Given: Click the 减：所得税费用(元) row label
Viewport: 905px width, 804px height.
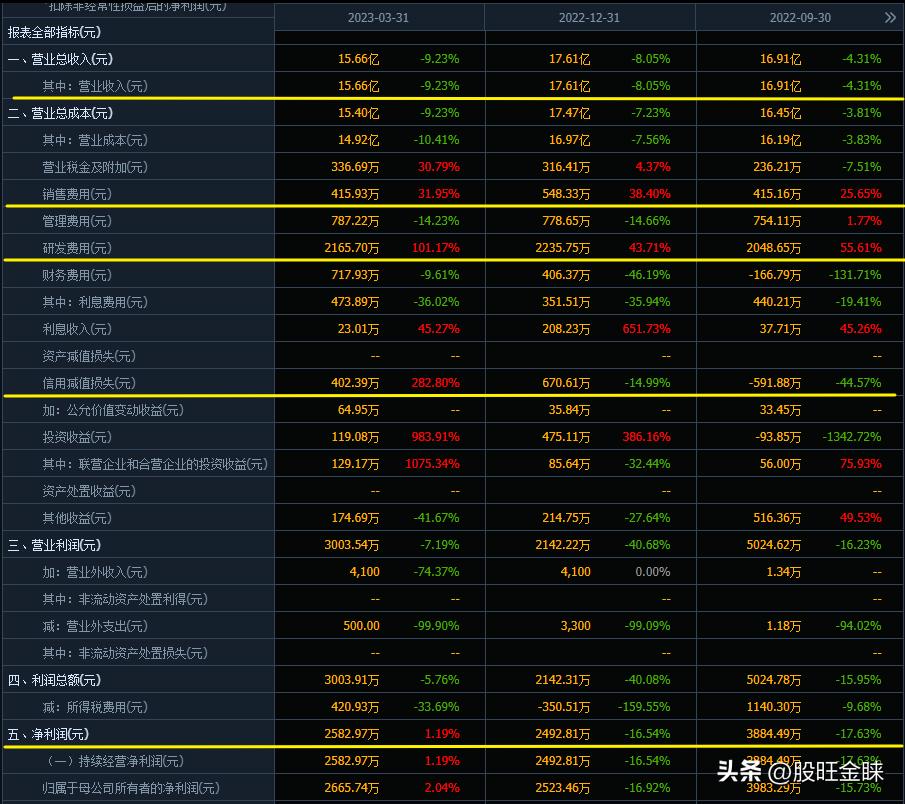Looking at the screenshot, I should pyautogui.click(x=95, y=708).
